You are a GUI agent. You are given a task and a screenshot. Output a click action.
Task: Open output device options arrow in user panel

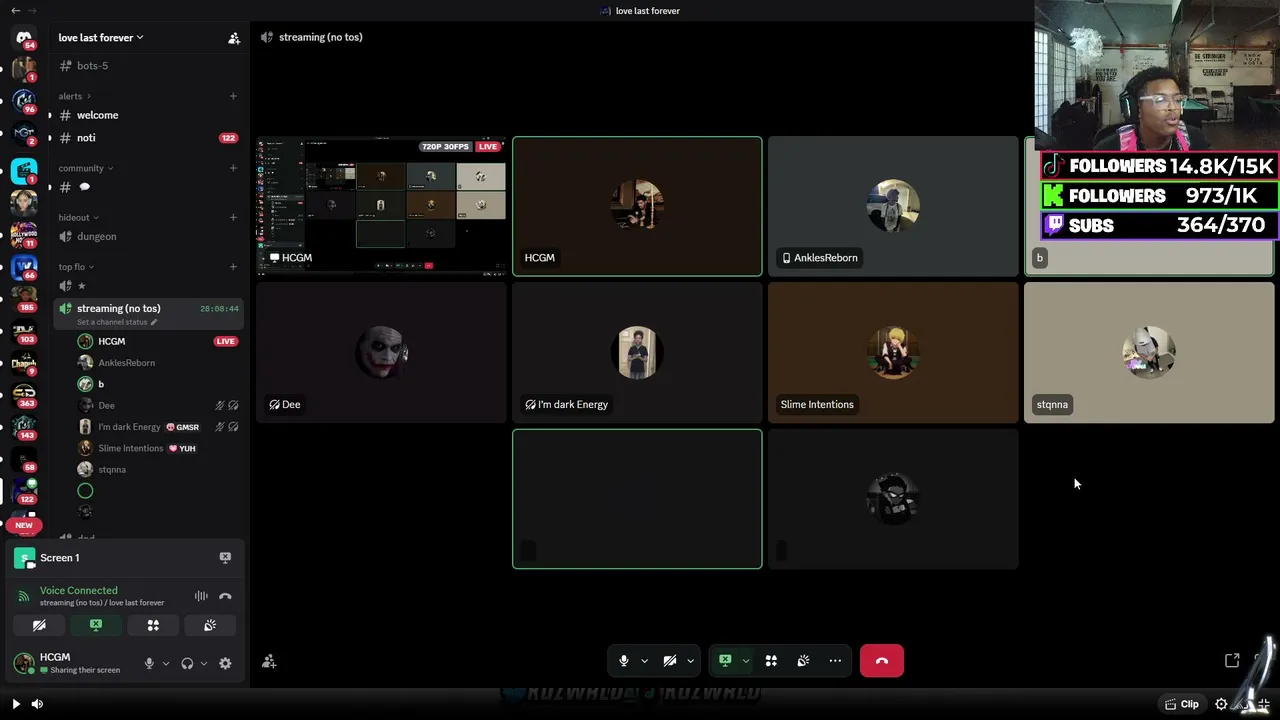(x=204, y=663)
